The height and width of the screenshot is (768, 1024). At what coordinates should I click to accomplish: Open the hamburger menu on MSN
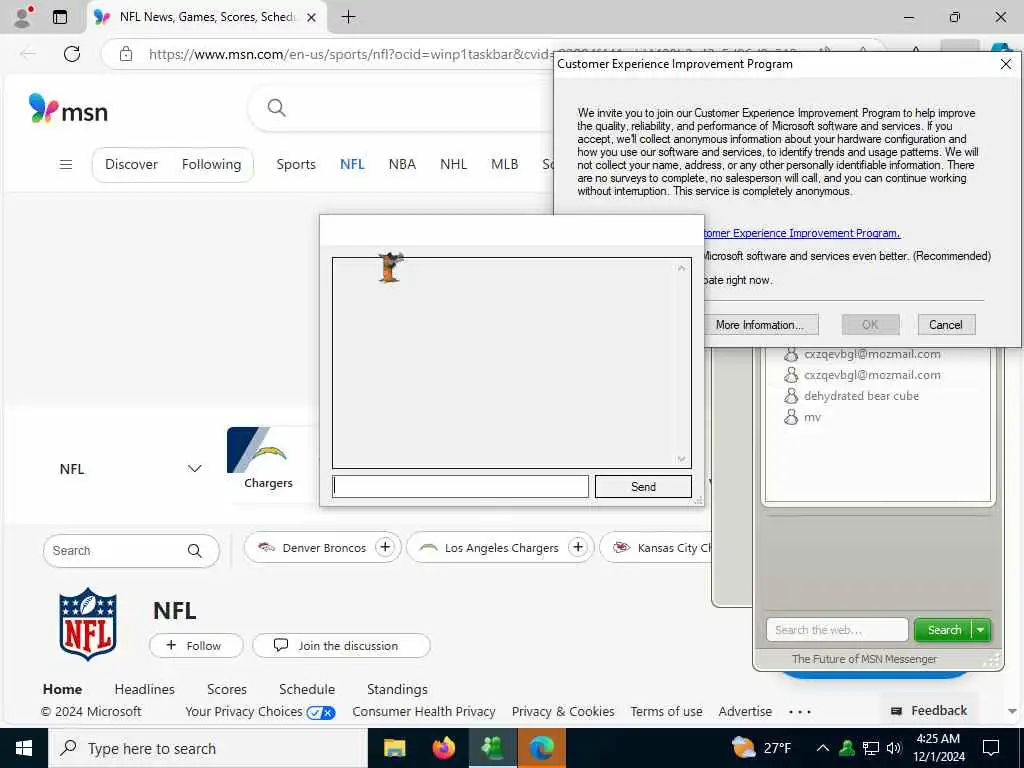tap(66, 165)
